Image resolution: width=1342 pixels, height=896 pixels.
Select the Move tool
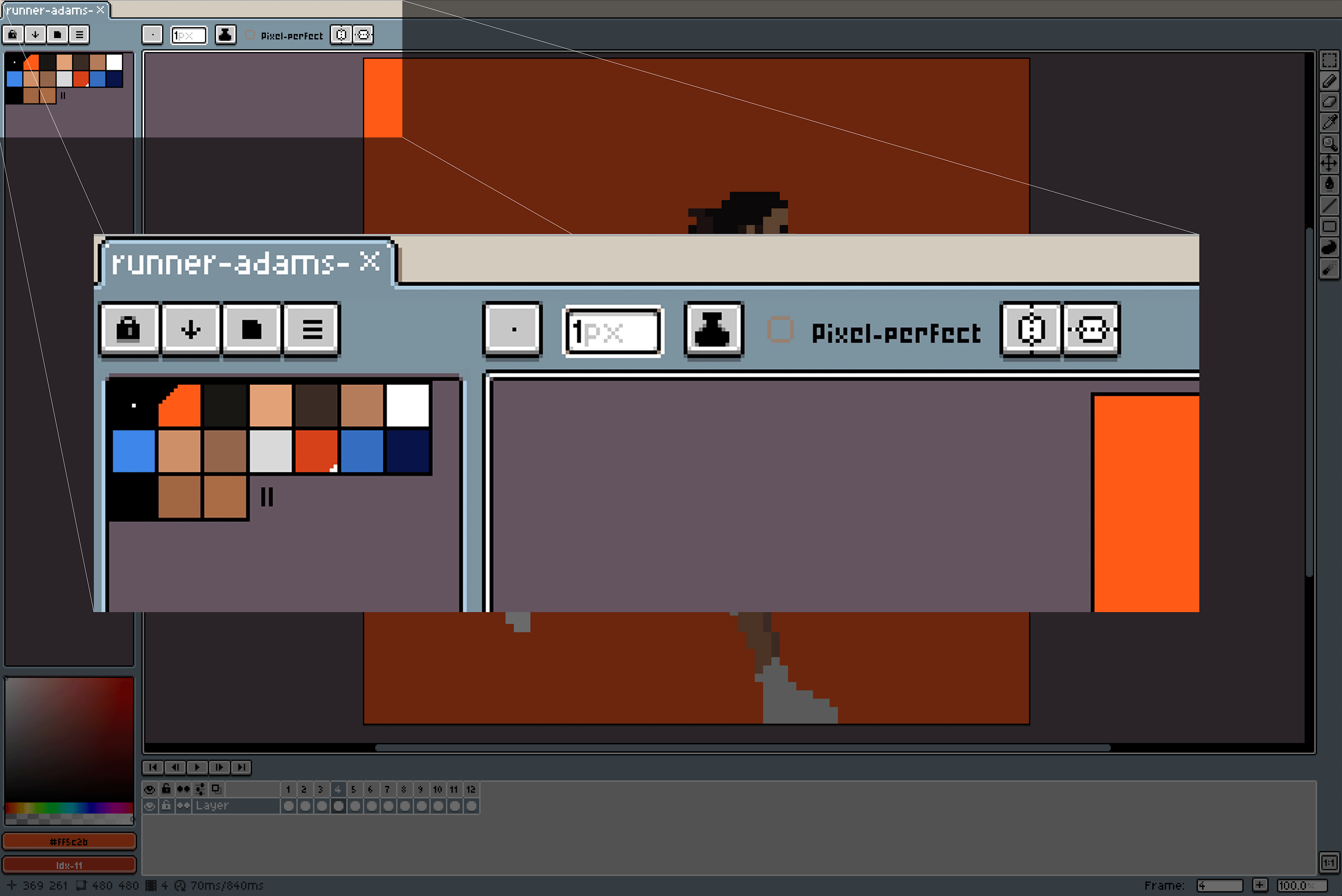(1329, 164)
